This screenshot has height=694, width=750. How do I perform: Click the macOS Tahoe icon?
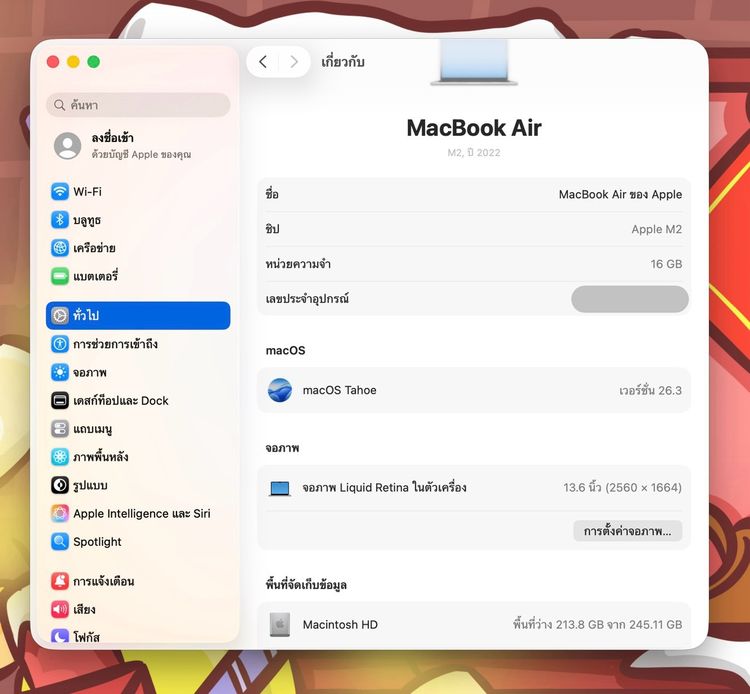[x=280, y=390]
